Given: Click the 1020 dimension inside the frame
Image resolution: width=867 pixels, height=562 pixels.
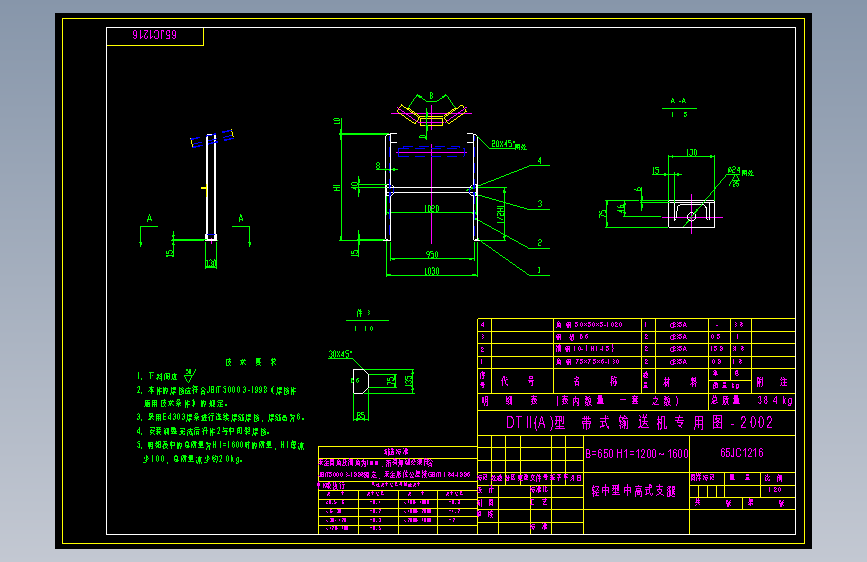Looking at the screenshot, I should [x=431, y=209].
